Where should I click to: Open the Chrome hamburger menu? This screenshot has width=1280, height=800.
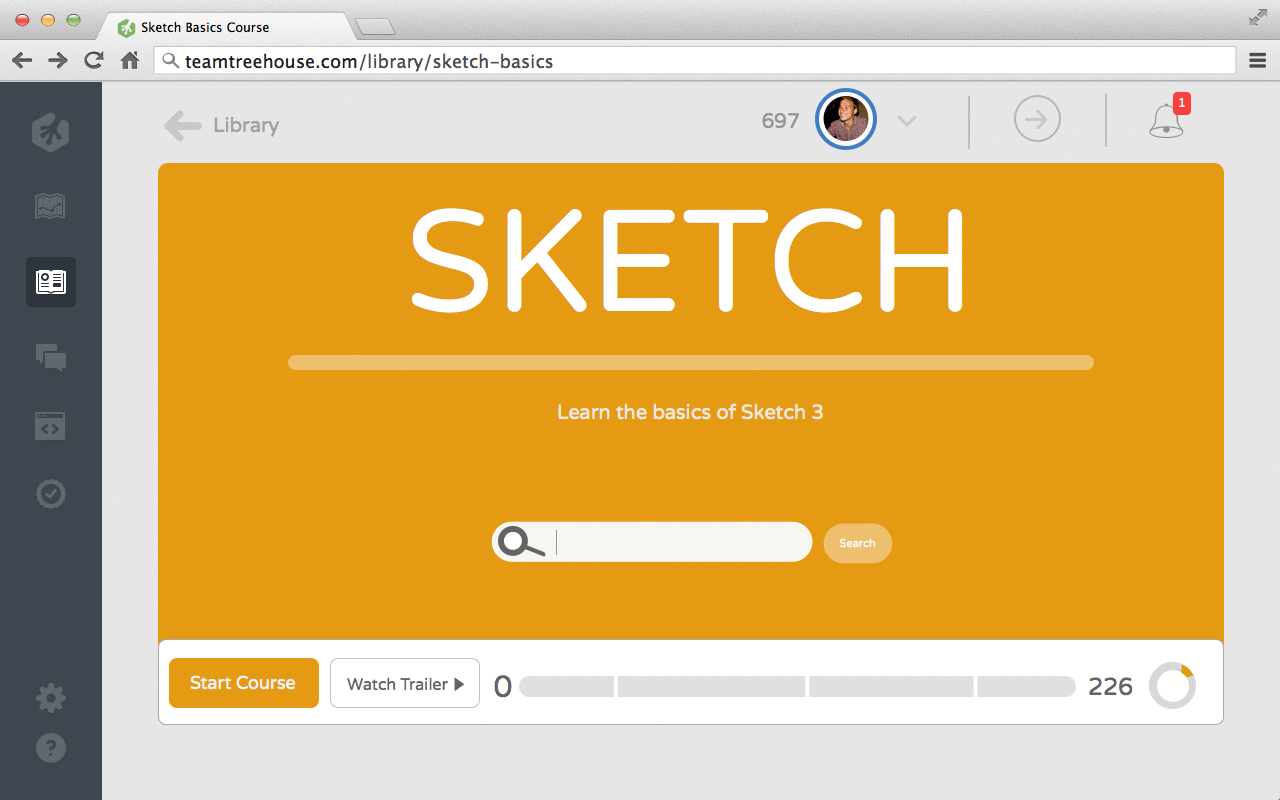1258,61
